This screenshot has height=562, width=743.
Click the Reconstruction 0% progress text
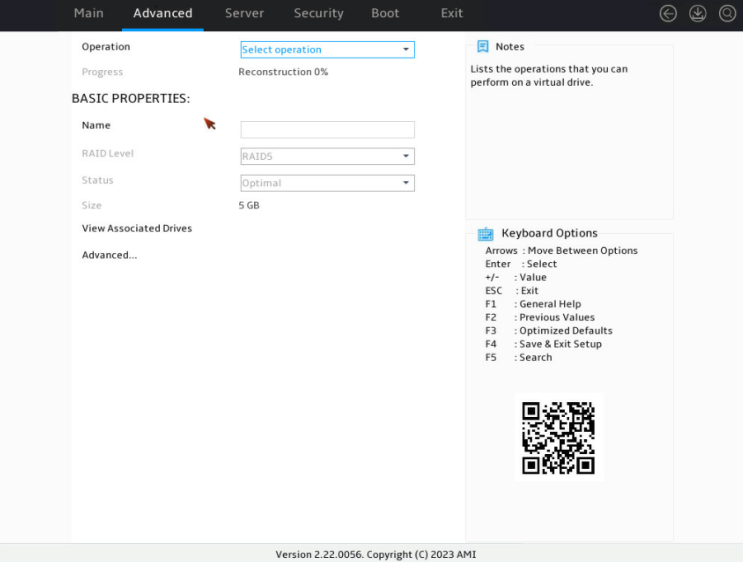[283, 72]
